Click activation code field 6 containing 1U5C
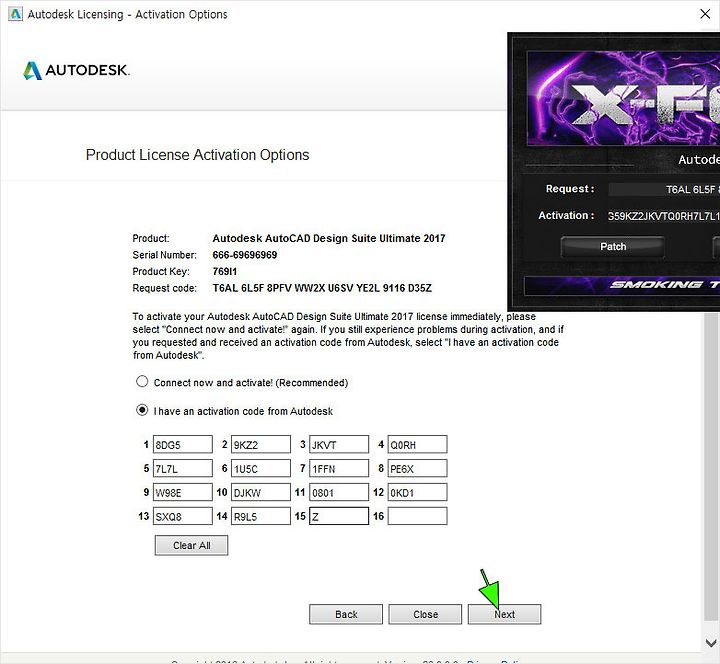 click(x=261, y=468)
